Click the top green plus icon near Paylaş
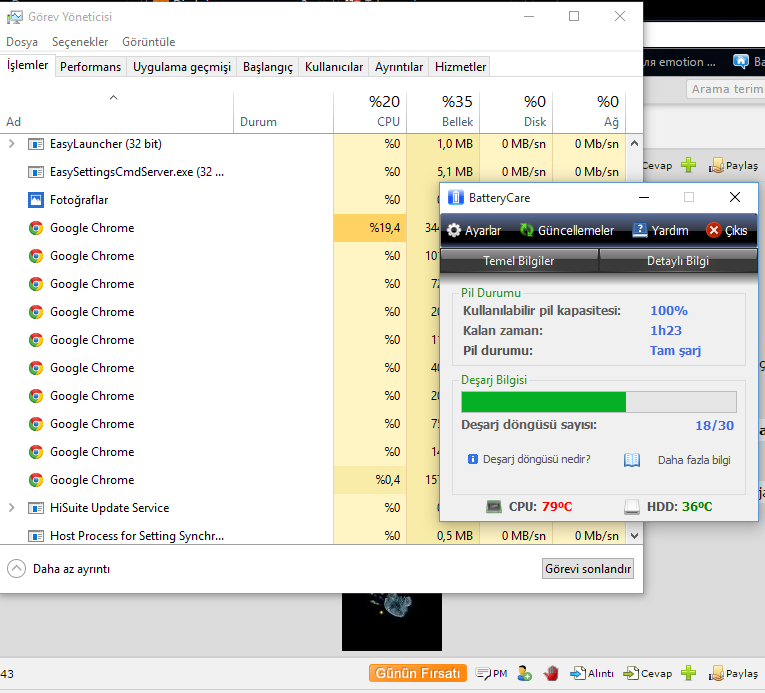The height and width of the screenshot is (693, 765). [x=688, y=165]
